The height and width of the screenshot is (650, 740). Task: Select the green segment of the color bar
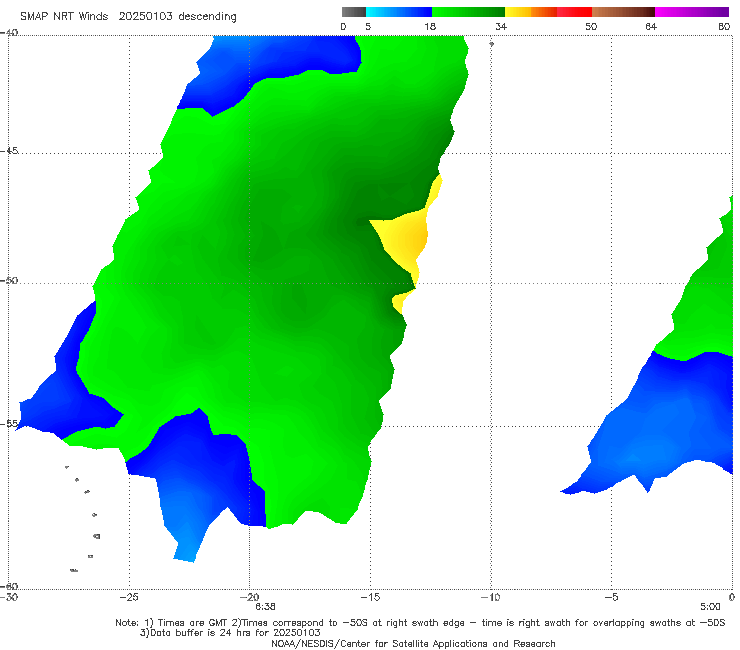468,12
